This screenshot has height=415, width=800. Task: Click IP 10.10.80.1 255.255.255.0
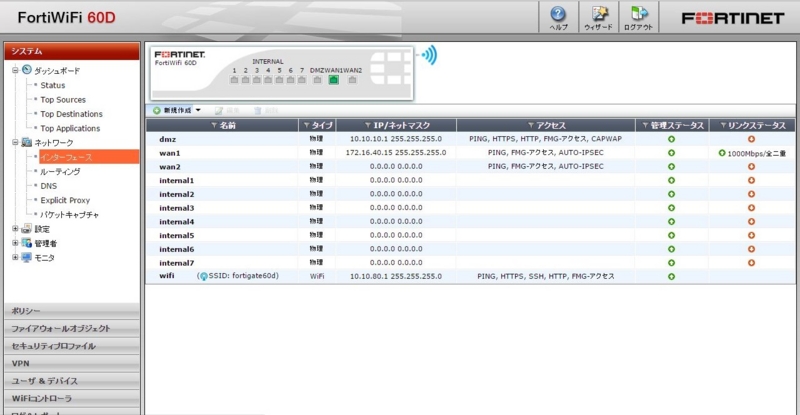[396, 276]
